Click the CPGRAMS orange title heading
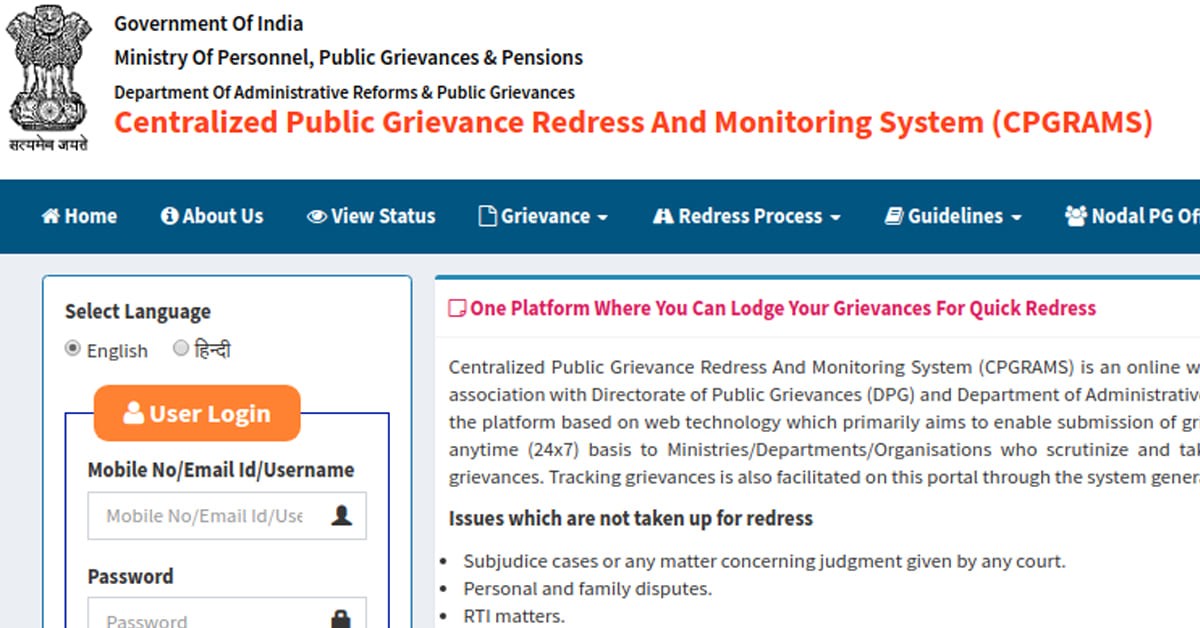Viewport: 1200px width, 628px height. (x=633, y=123)
